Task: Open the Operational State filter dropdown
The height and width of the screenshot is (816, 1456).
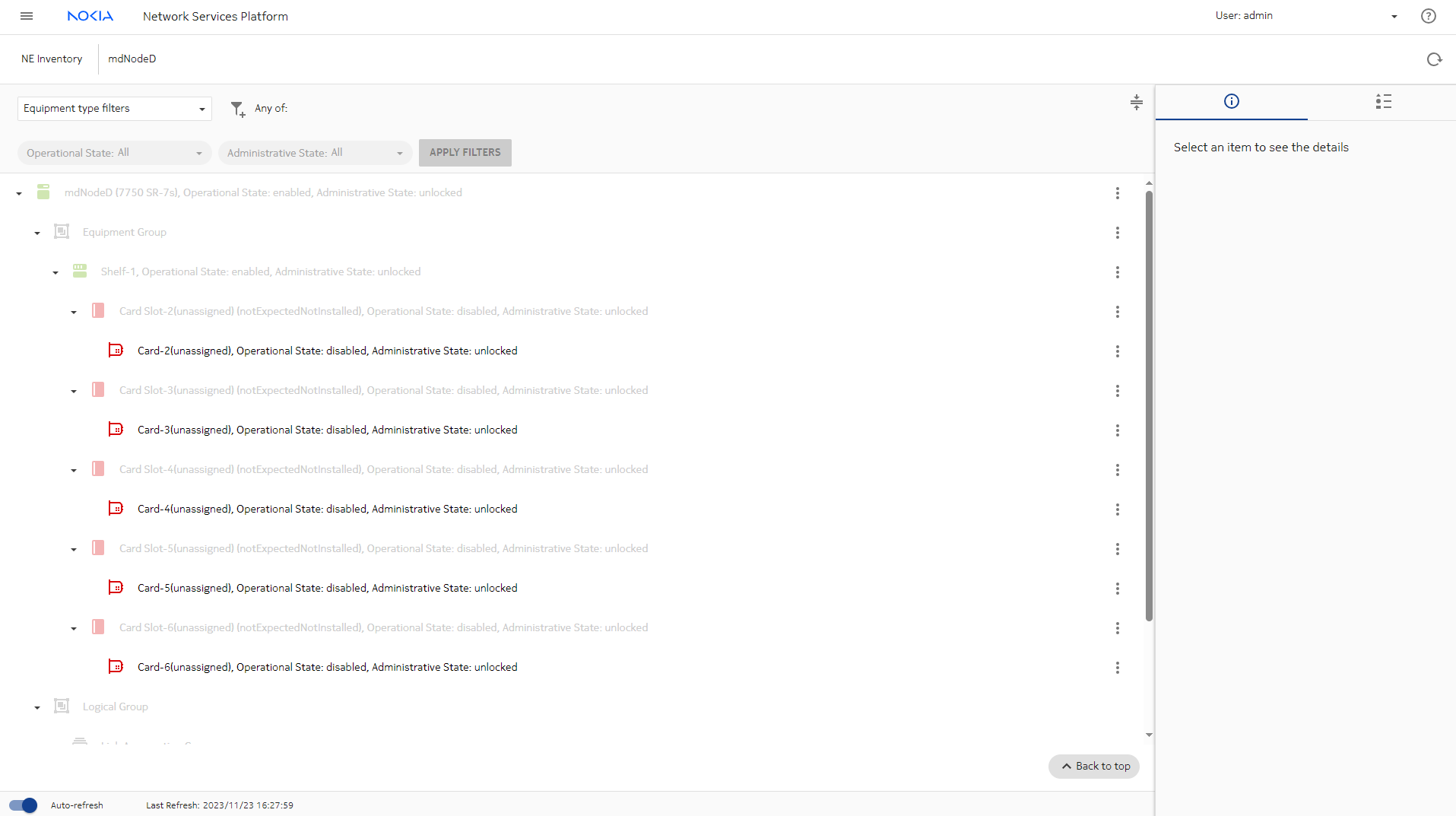Action: point(114,153)
